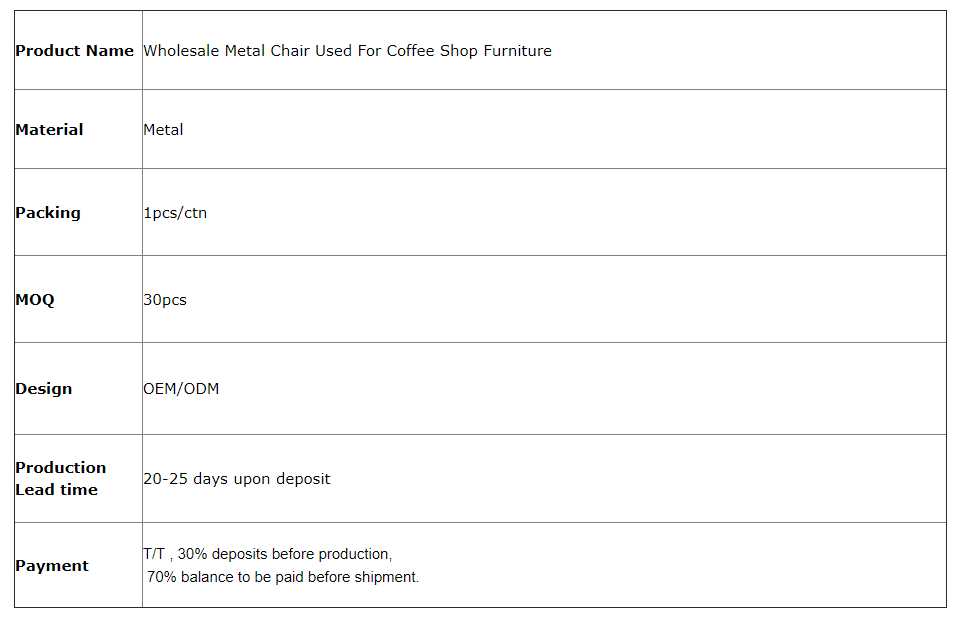
Task: Click the Material row label
Action: [49, 130]
